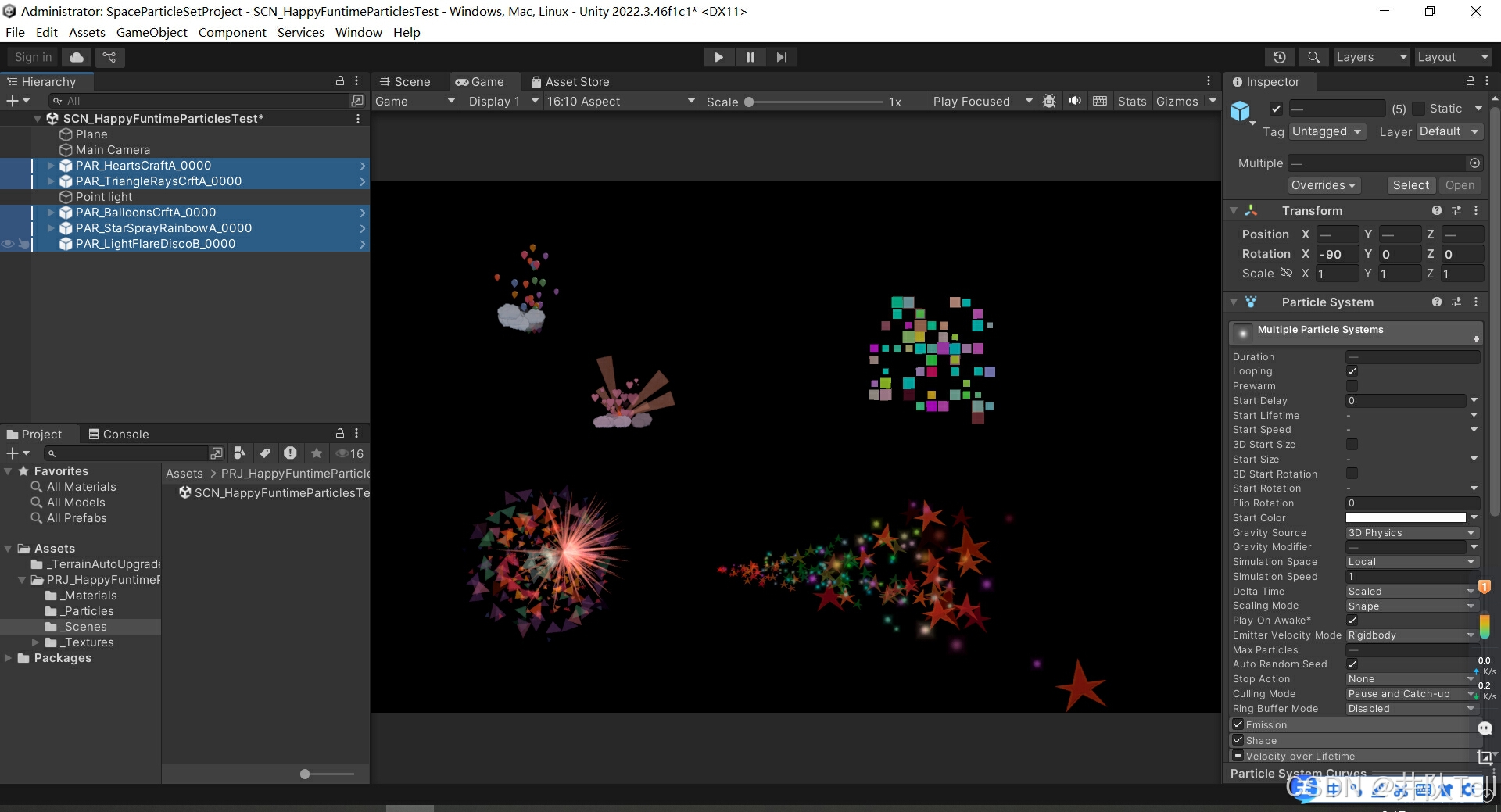Expand PAR_HeartsCraftA_0000 in Hierarchy

(51, 166)
